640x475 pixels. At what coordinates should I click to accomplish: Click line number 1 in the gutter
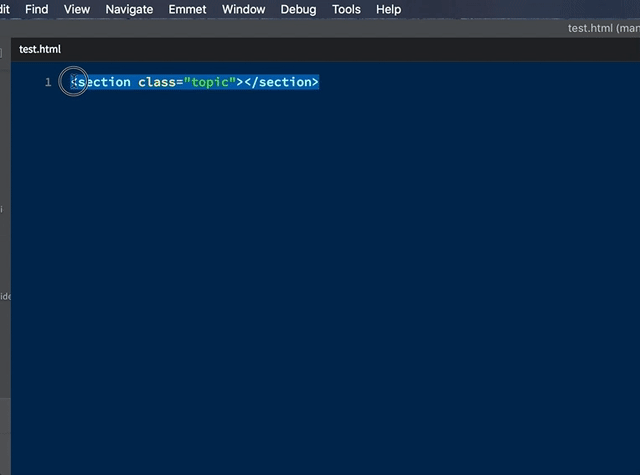tap(48, 82)
